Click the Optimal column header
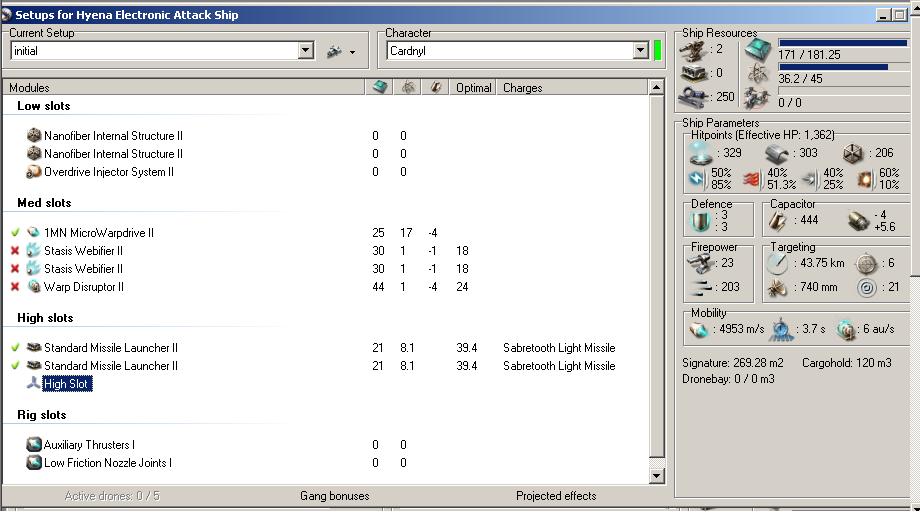This screenshot has width=920, height=512. point(473,87)
